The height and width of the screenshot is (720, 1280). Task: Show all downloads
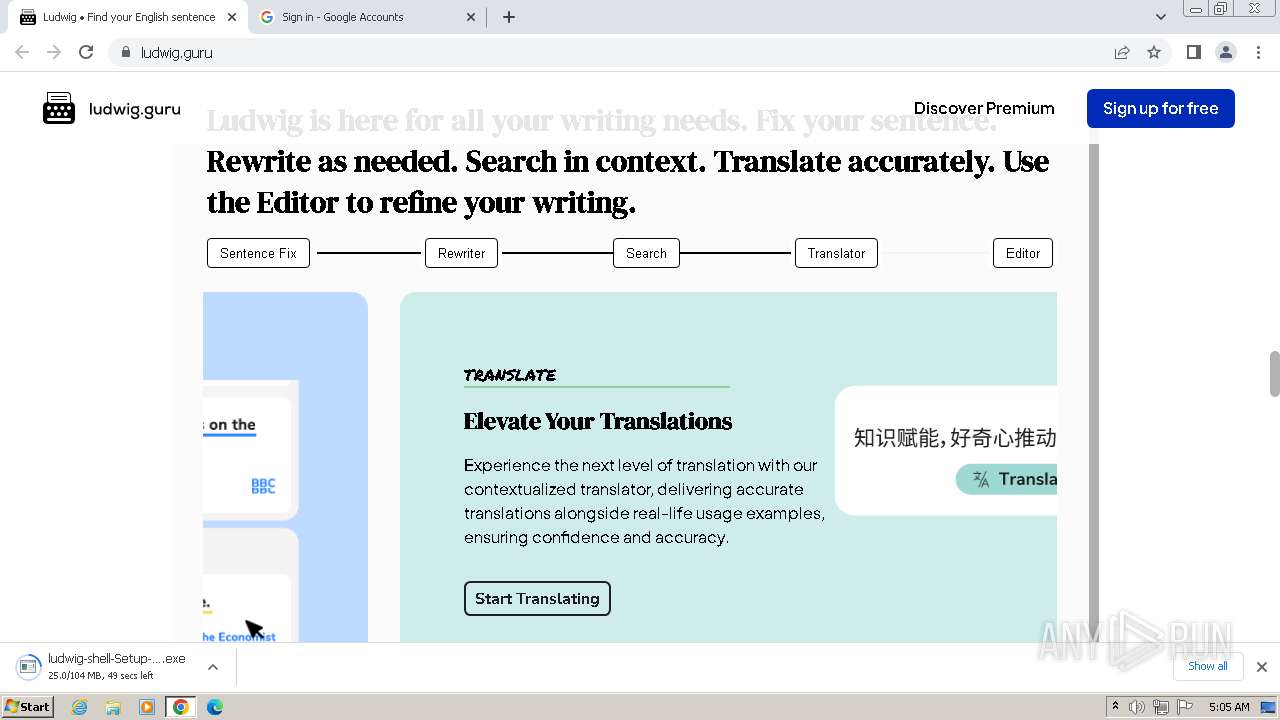point(1207,666)
